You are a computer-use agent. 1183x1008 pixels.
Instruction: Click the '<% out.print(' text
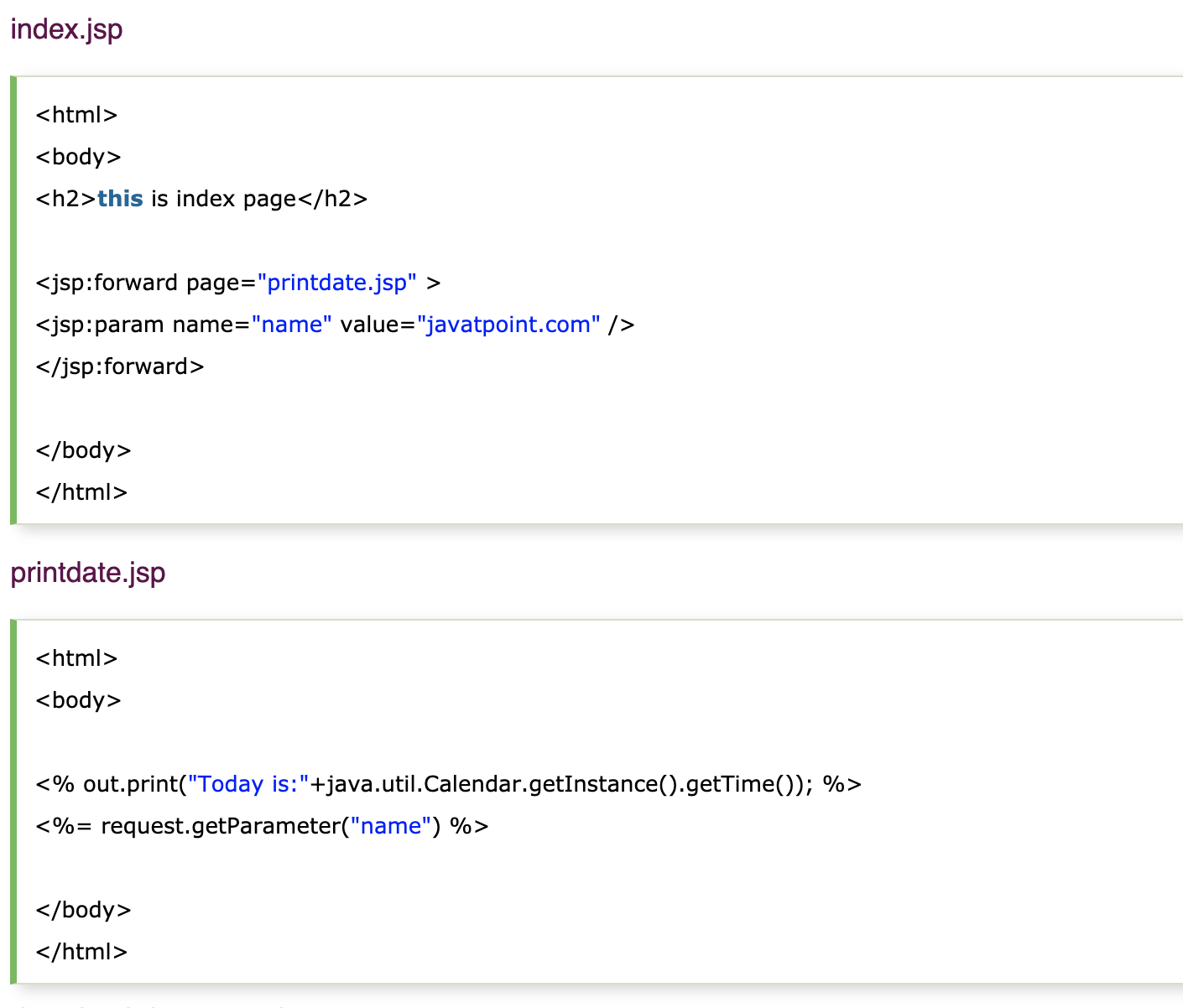tap(112, 784)
